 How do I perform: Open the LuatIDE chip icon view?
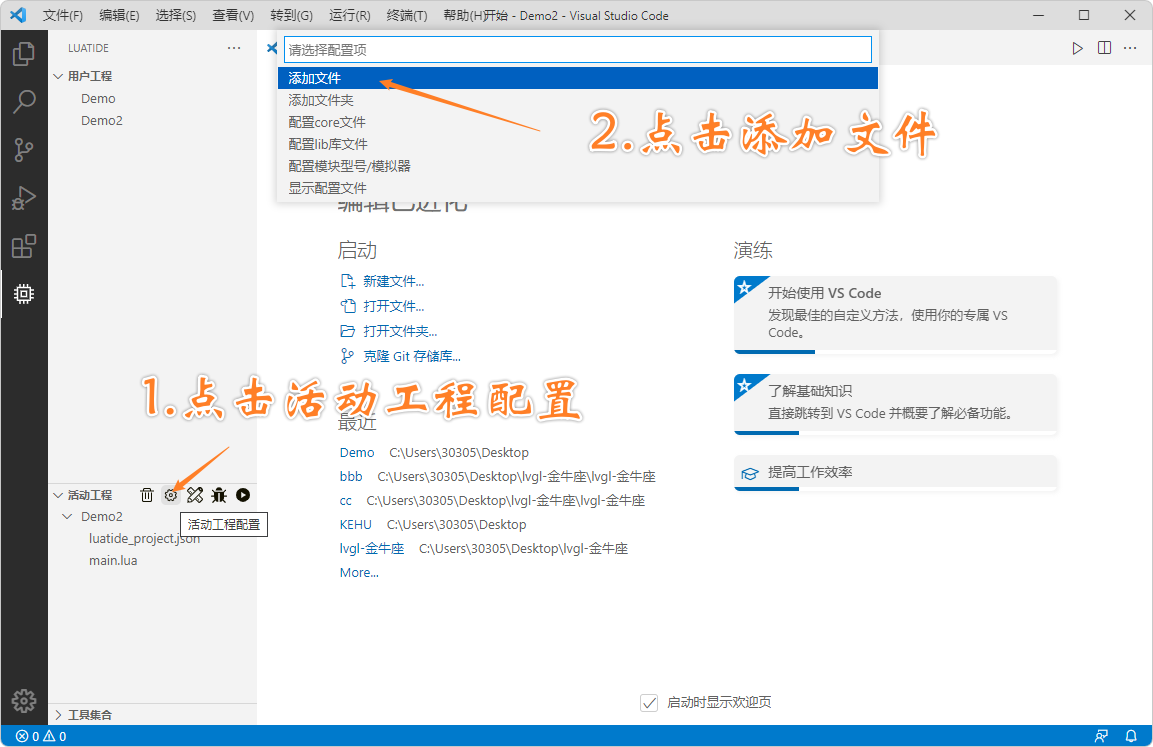click(x=24, y=294)
